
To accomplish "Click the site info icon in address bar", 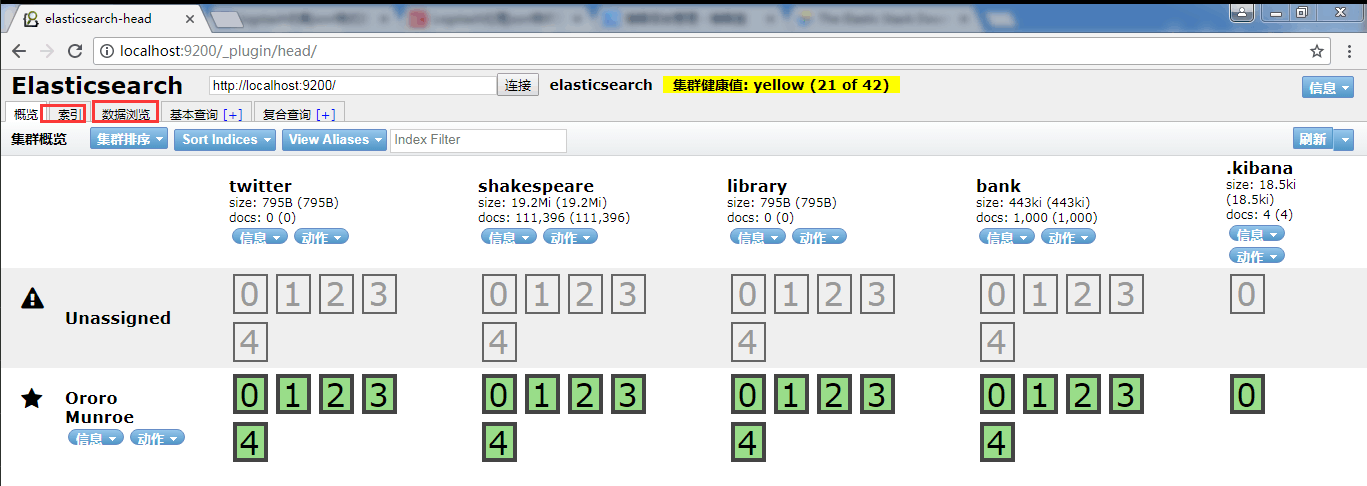I will click(107, 51).
